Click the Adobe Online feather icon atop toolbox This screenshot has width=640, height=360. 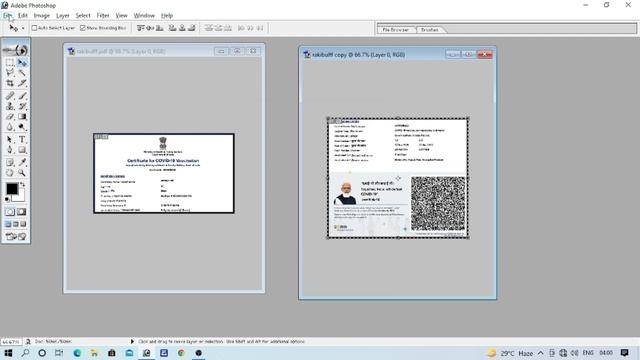coord(16,50)
